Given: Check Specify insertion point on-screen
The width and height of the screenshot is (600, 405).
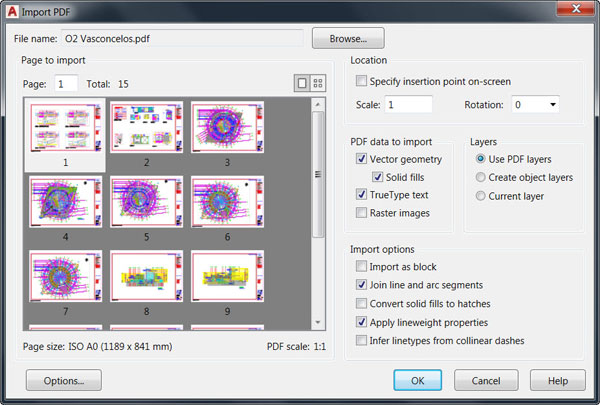Looking at the screenshot, I should coord(361,81).
